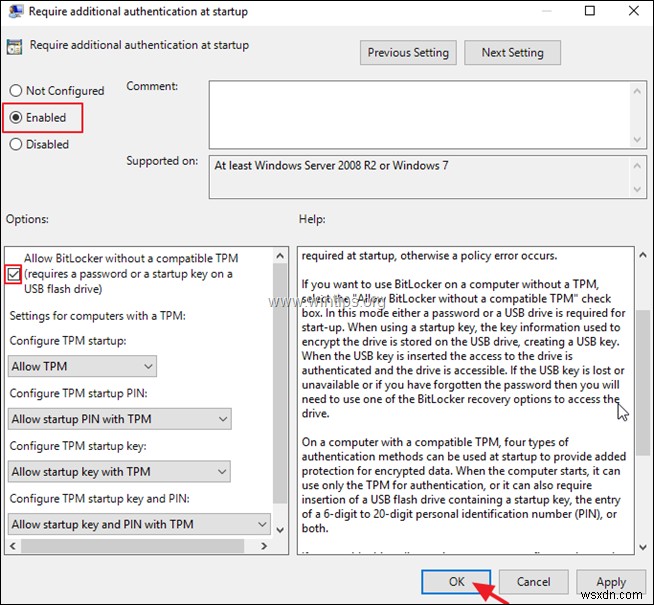Click the 'Supported on:' label
654x605 pixels.
[162, 161]
